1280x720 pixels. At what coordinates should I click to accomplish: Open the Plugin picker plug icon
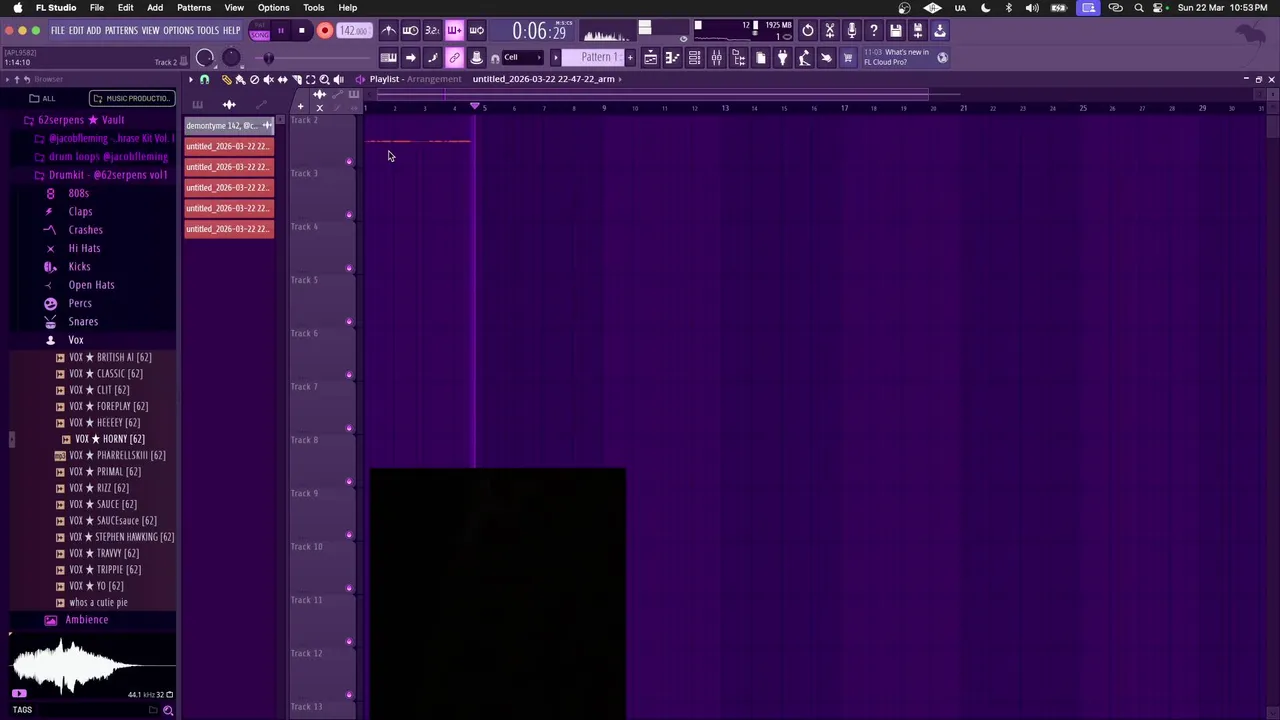tap(782, 58)
